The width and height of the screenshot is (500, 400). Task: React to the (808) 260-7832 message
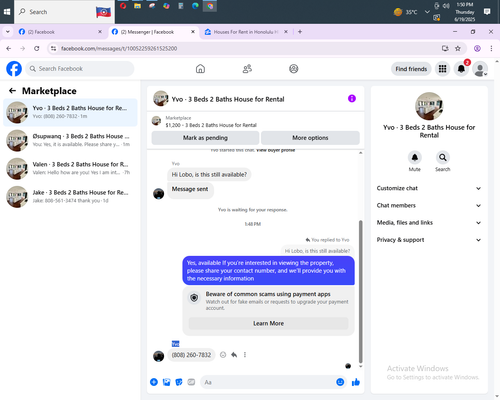pyautogui.click(x=223, y=355)
